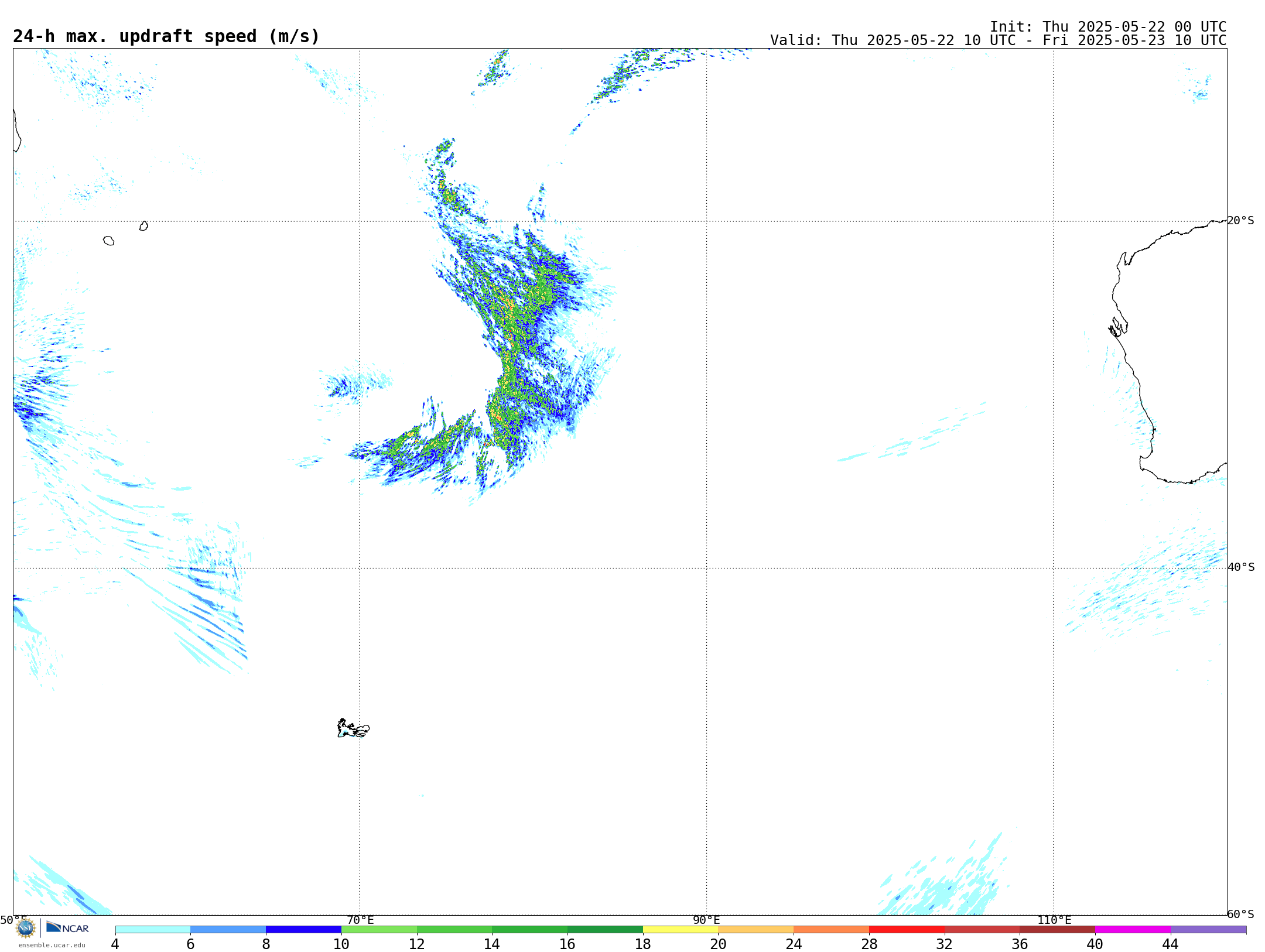Click colorbar tick label '18'
The image size is (1265, 952).
[x=643, y=944]
